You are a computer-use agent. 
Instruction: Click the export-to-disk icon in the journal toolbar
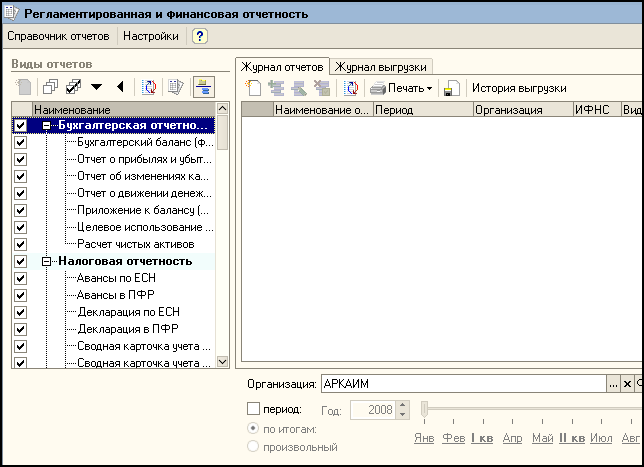tap(452, 88)
